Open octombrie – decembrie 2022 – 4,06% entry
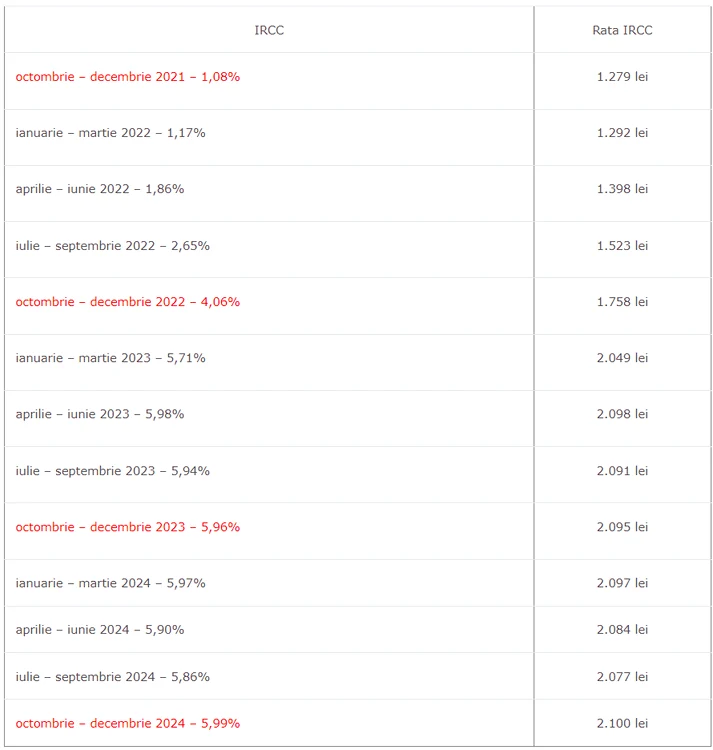This screenshot has width=713, height=750. 128,302
